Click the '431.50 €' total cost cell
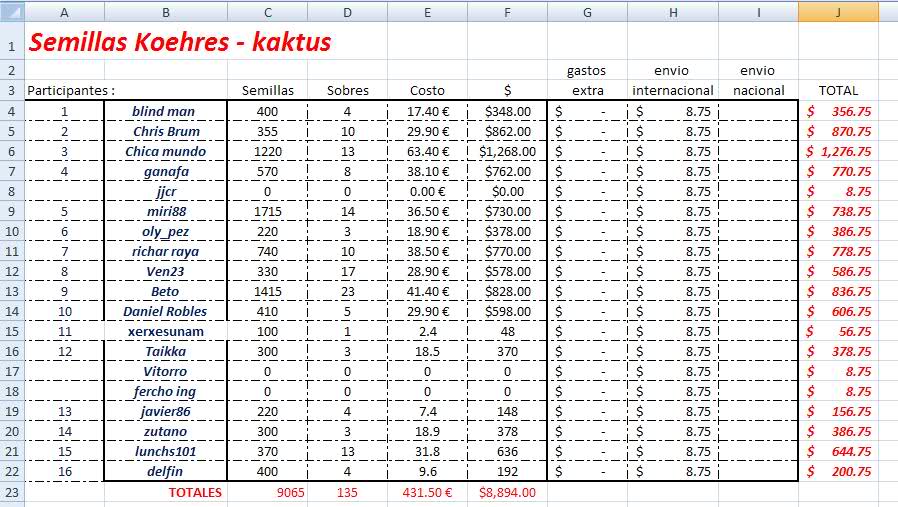 point(427,492)
